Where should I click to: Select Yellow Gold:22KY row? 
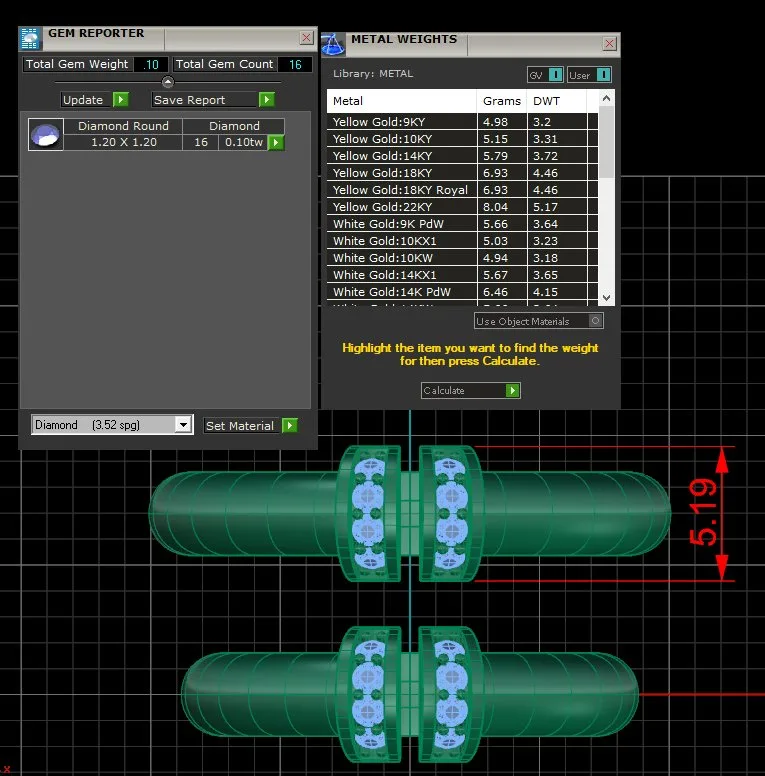pos(462,207)
